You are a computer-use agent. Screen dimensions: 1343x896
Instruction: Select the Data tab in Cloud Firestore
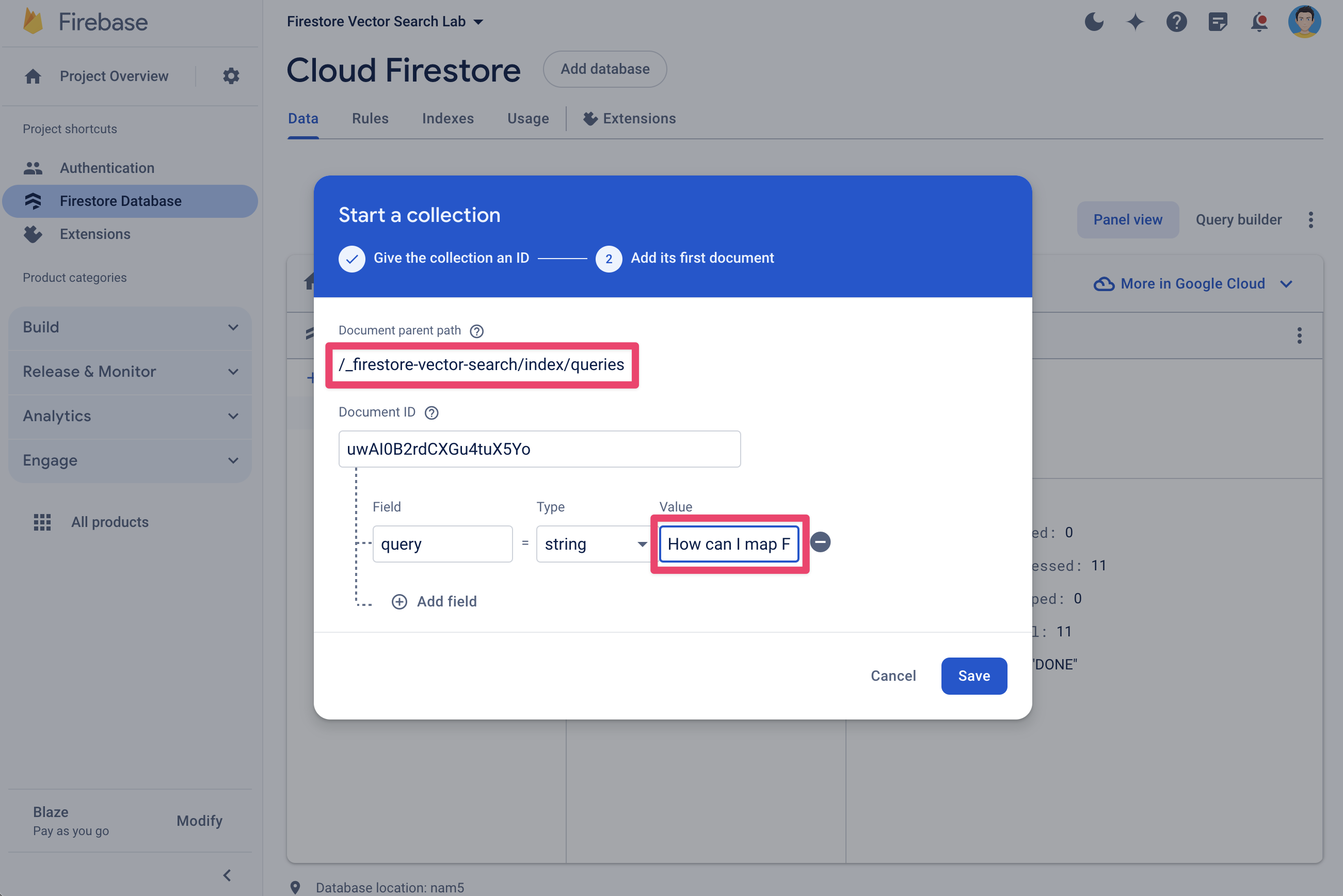[302, 118]
